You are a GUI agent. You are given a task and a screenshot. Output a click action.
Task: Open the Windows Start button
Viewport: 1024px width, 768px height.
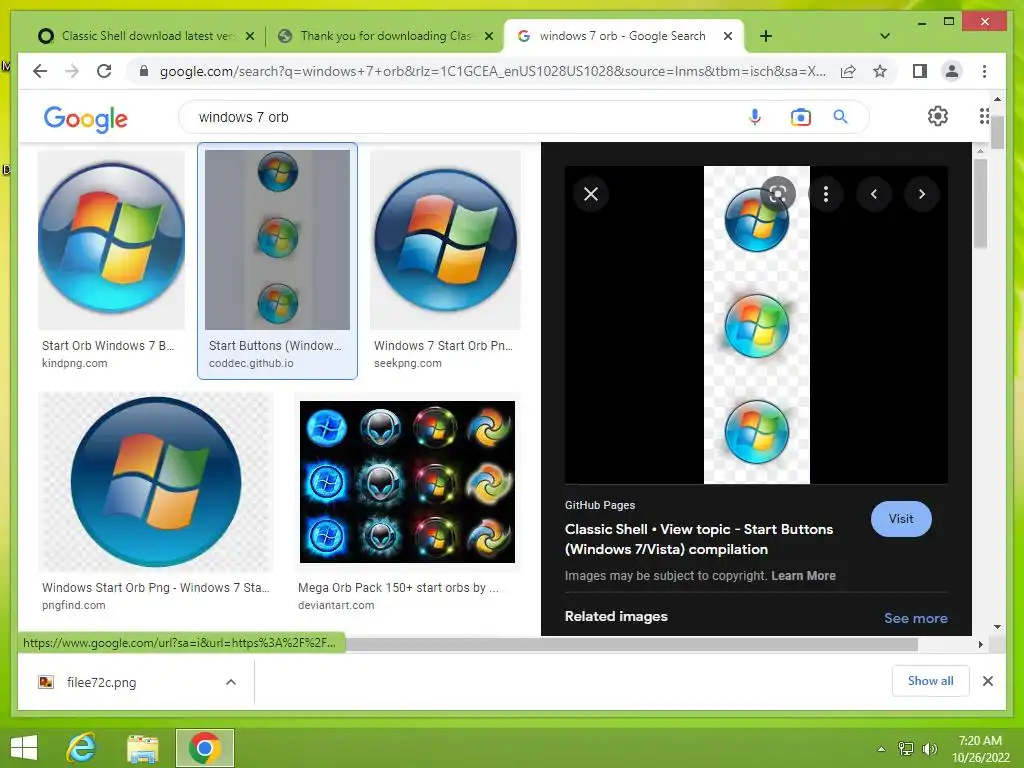(x=24, y=748)
